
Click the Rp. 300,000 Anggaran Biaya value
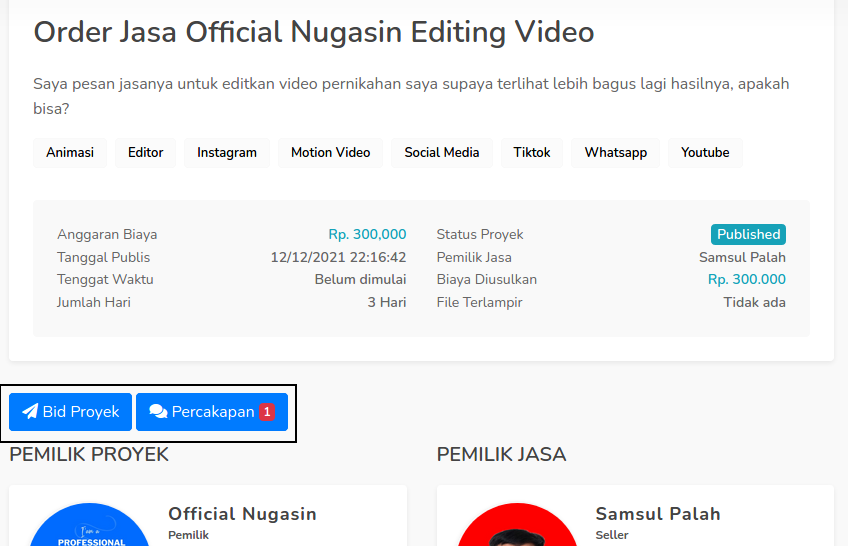(x=367, y=235)
